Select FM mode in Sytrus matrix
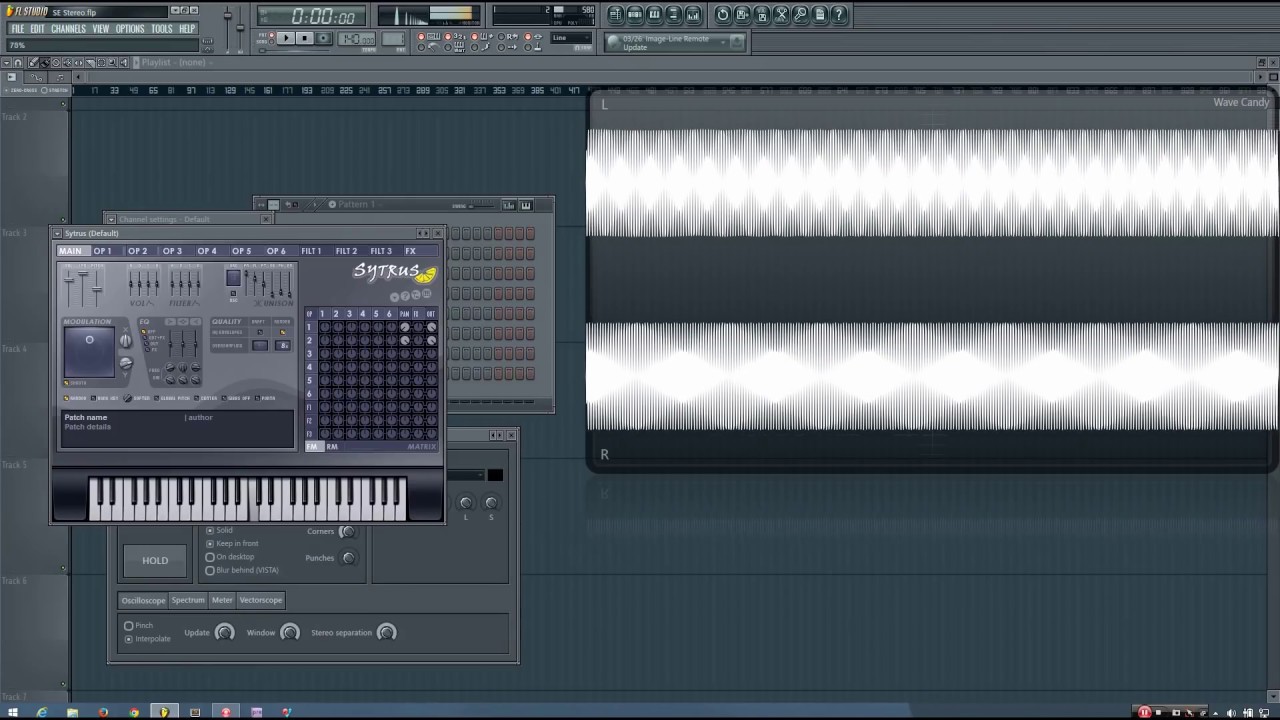This screenshot has width=1280, height=720. (x=312, y=447)
